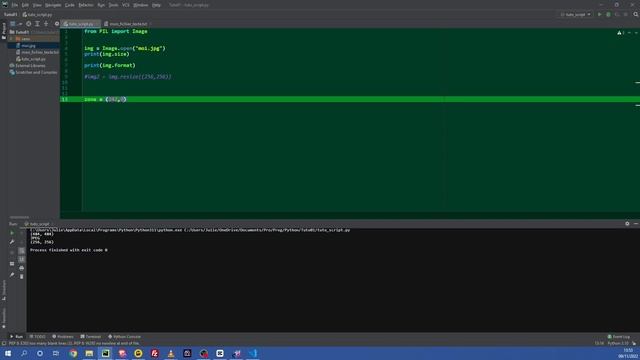This screenshot has width=640, height=360.
Task: Clear Run console with trash icon
Action: pos(22,277)
